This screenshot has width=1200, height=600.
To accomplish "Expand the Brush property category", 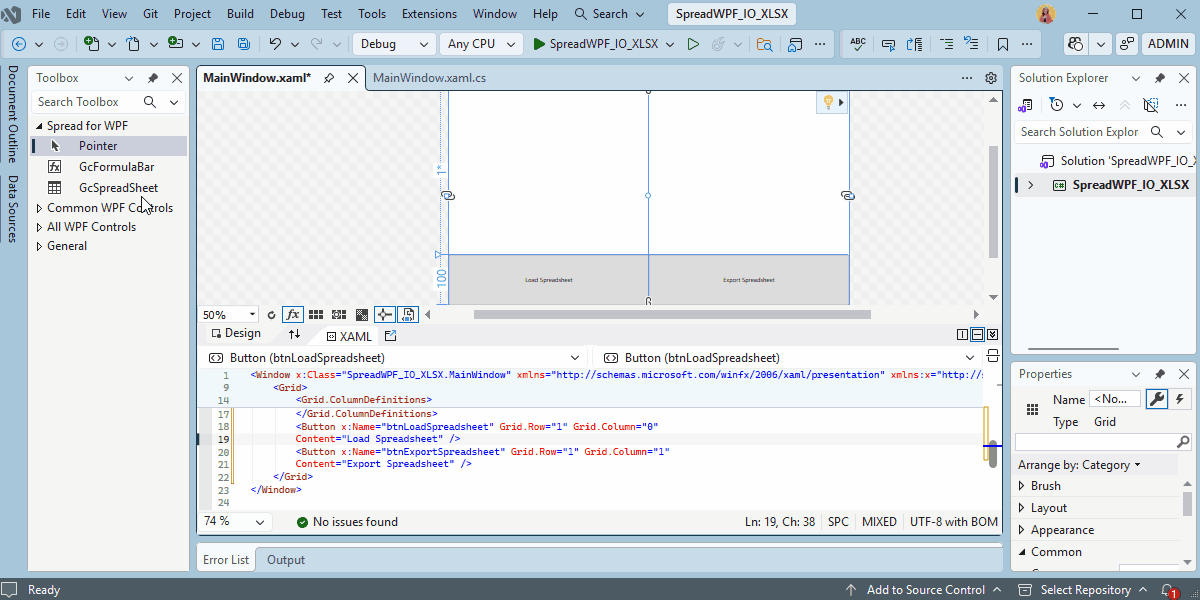I will (1021, 486).
